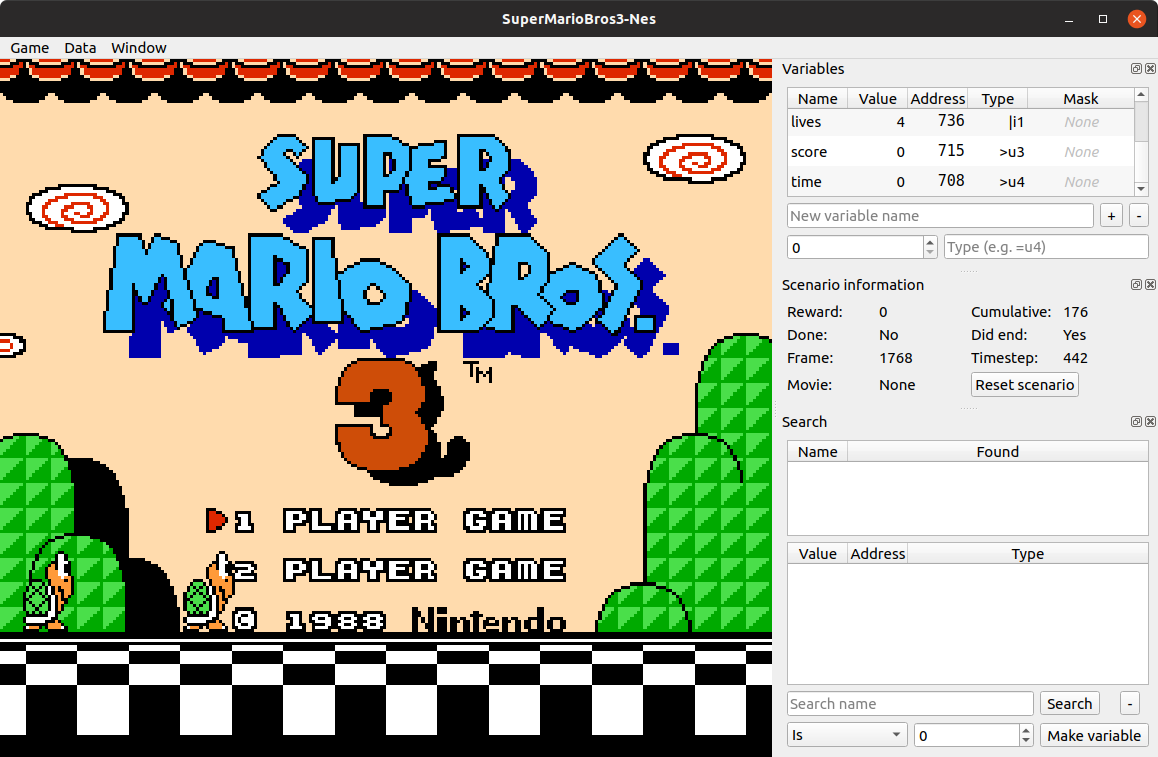Image resolution: width=1158 pixels, height=757 pixels.
Task: Decrease the variable address spinbox value
Action: point(930,253)
